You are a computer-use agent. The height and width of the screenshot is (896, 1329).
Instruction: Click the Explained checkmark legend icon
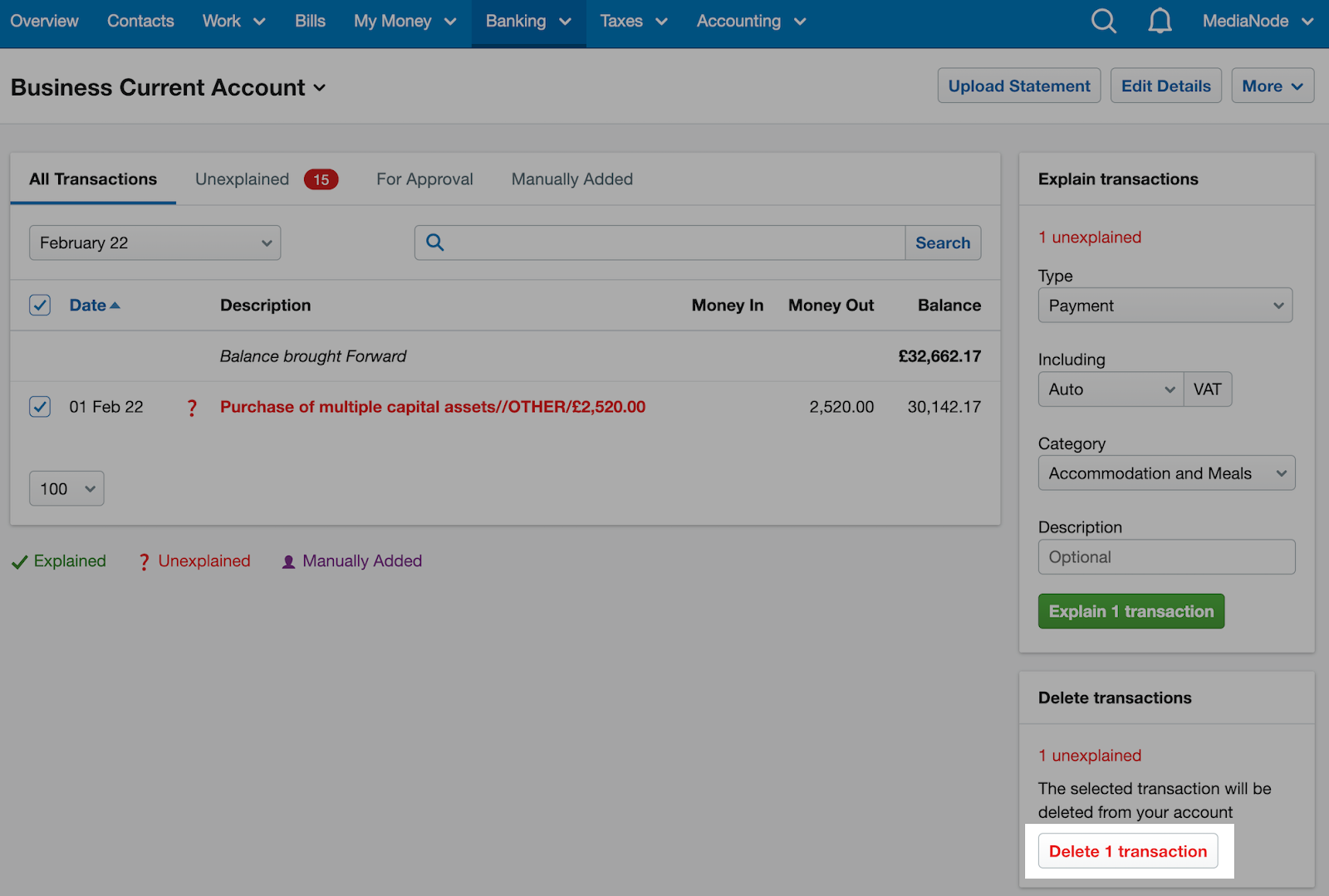[19, 561]
